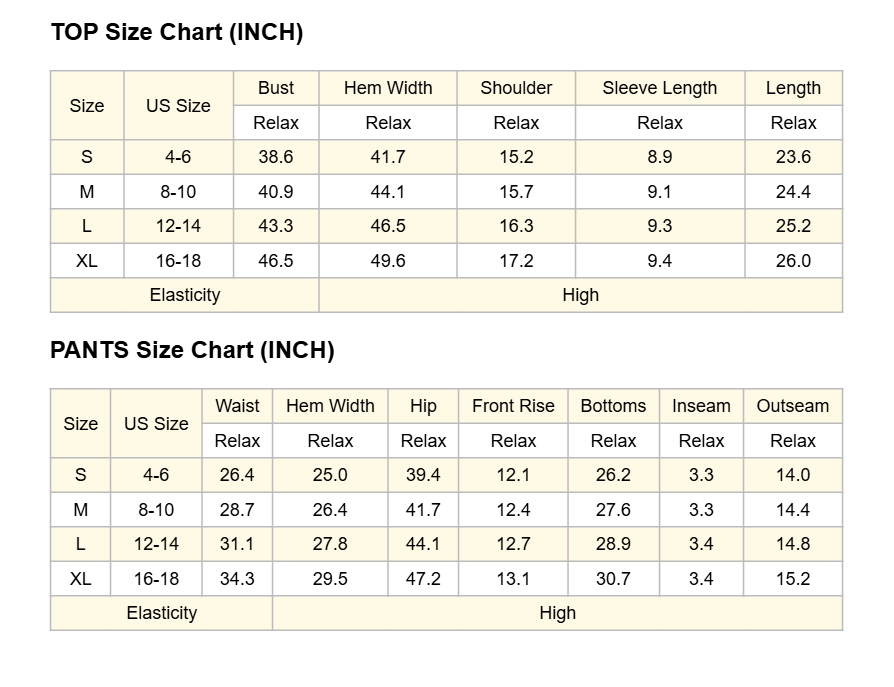
Task: Select the 47.2 hip value for XL pants
Action: pyautogui.click(x=423, y=579)
